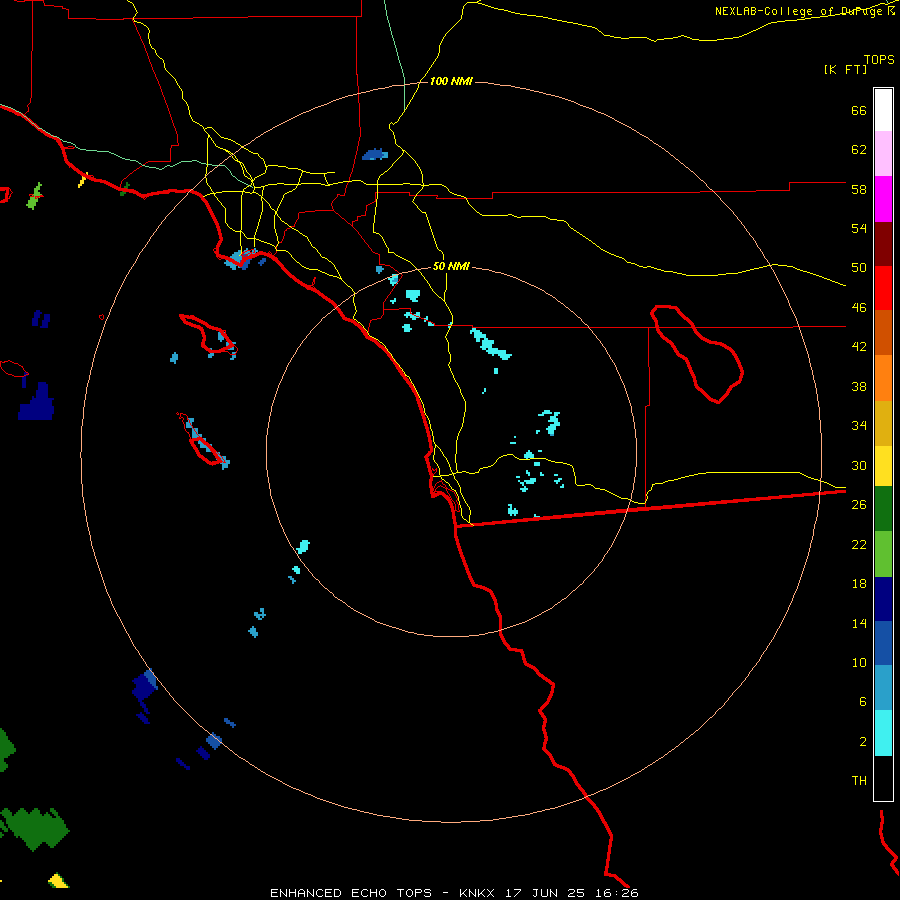
Task: Click the 62 value on the scale
Action: [859, 150]
